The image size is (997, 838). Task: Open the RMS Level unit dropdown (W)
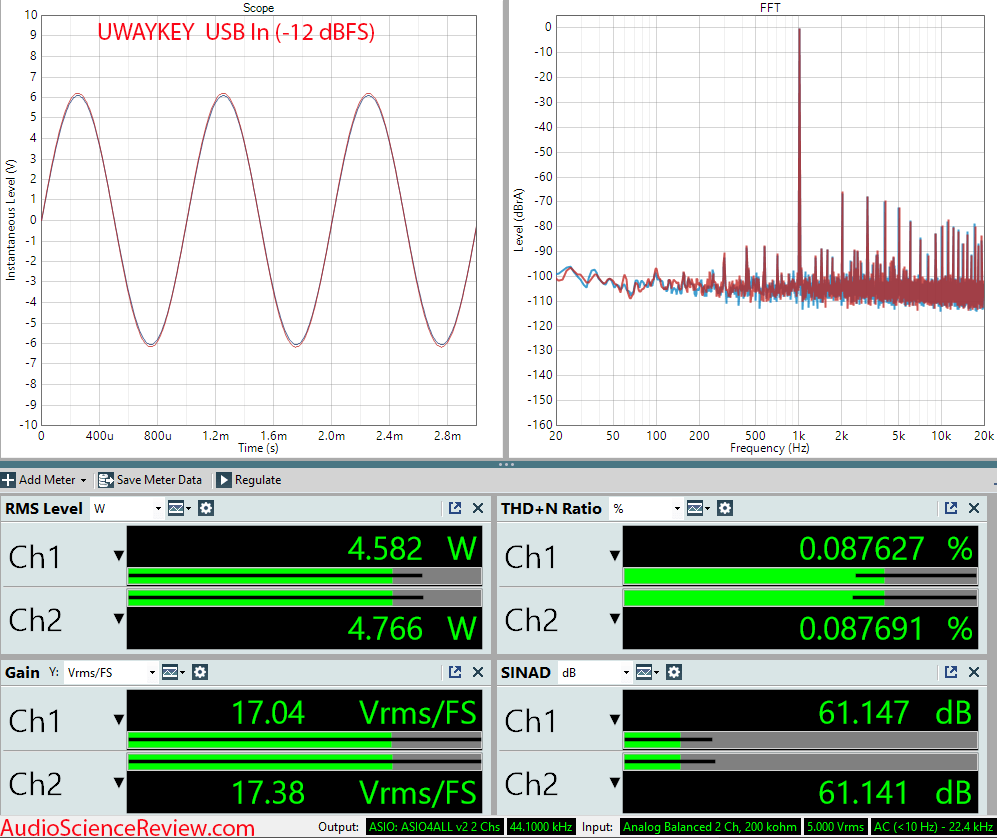(x=127, y=509)
